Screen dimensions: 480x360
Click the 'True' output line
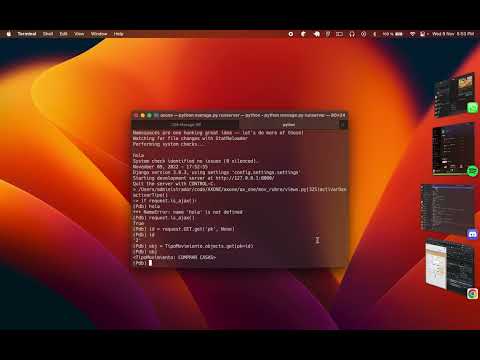138,223
